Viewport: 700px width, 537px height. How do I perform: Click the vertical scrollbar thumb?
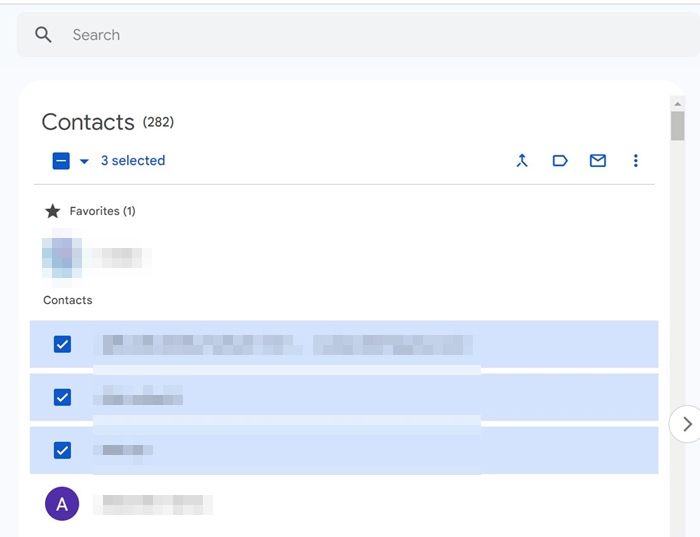pos(678,127)
